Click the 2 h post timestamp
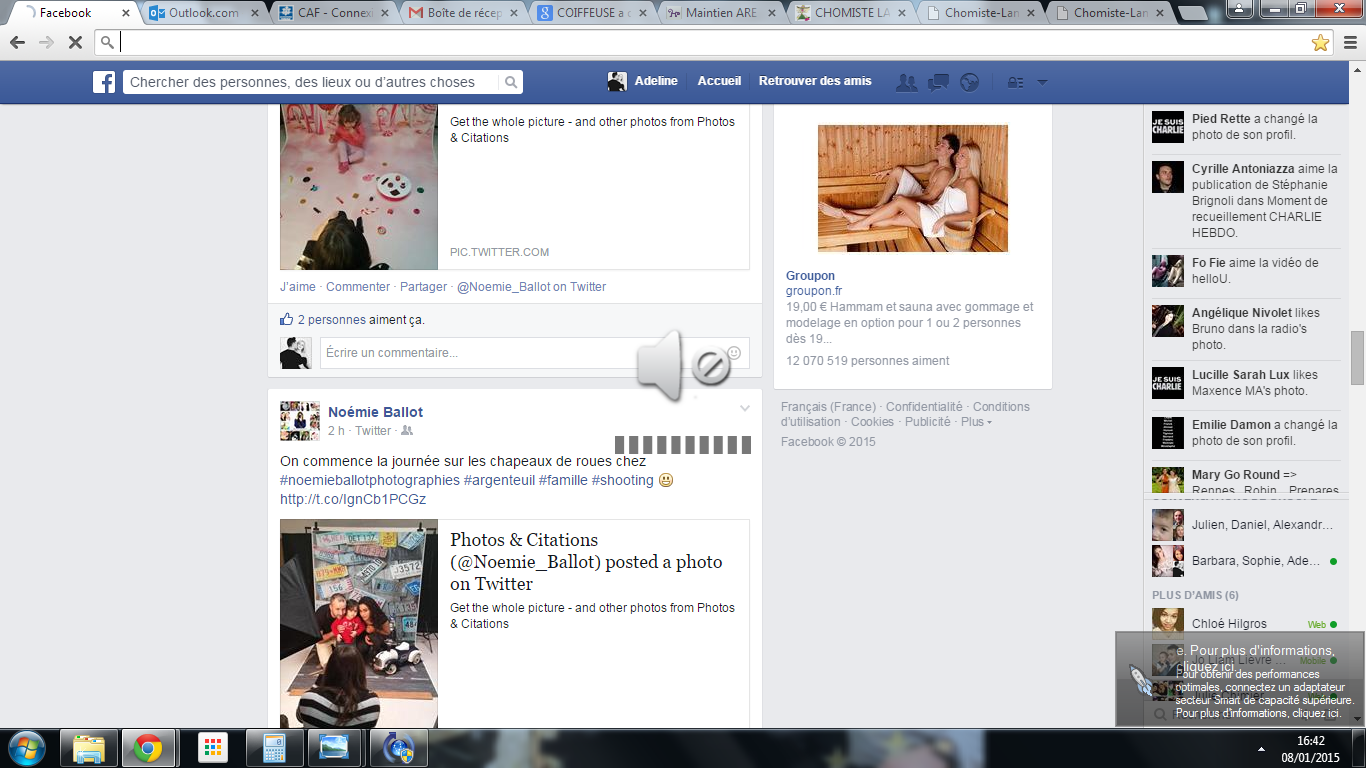Screen dimensions: 1366x768 [336, 431]
